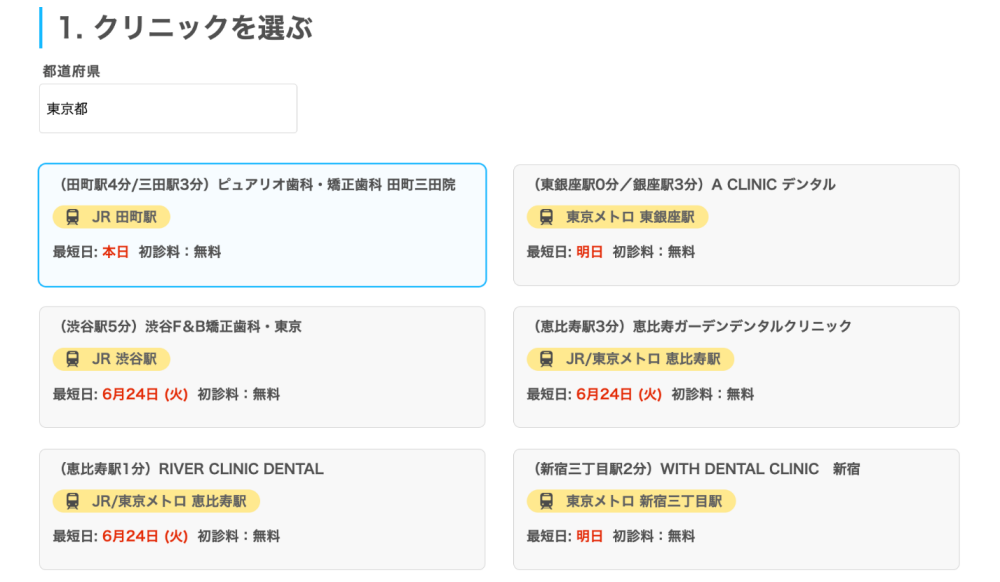Image resolution: width=1000 pixels, height=582 pixels.
Task: Click the train icon beside JR 田町駅
Action: [73, 217]
